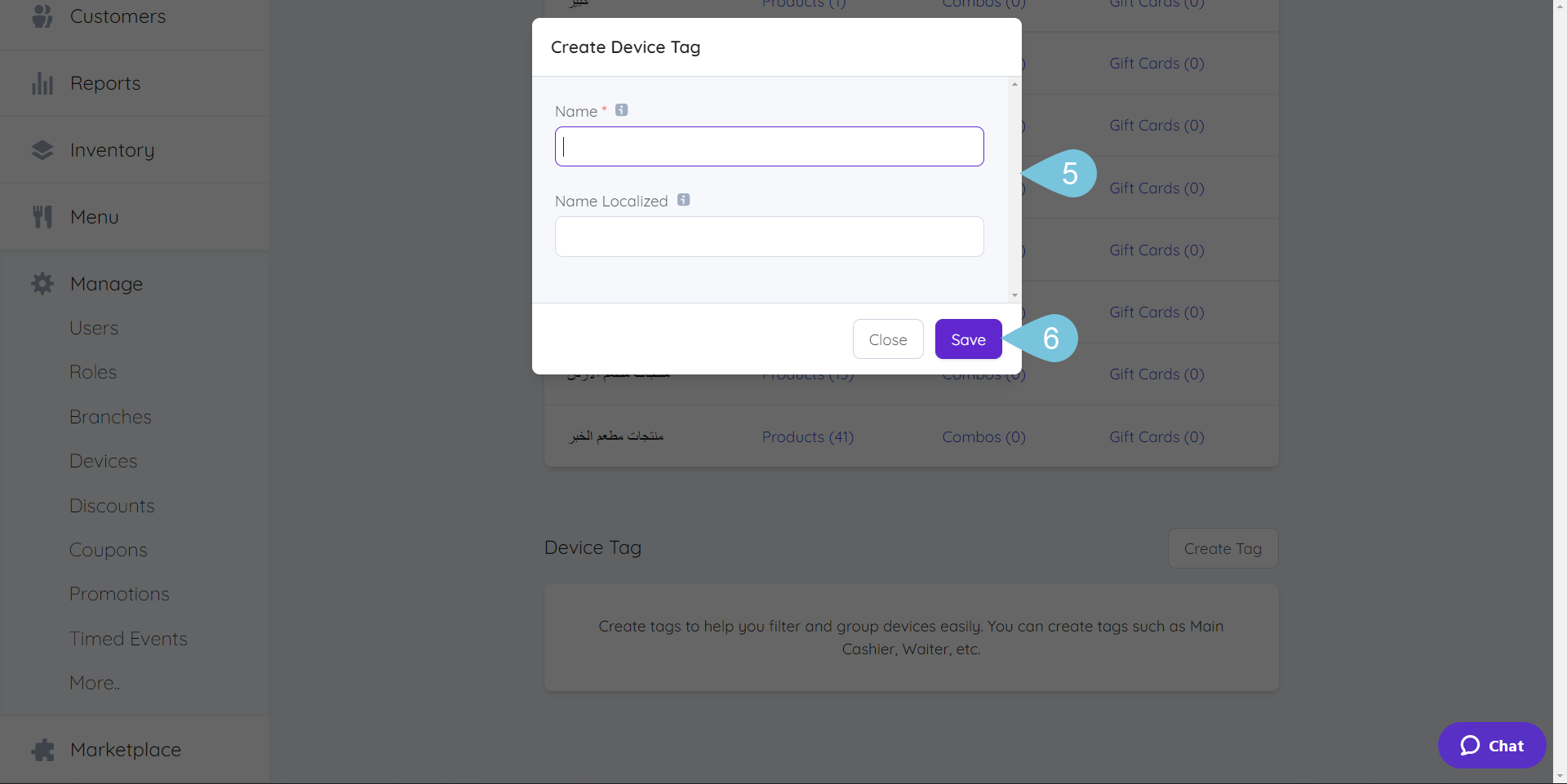Open the Timed Events section
This screenshot has width=1567, height=784.
coord(128,638)
